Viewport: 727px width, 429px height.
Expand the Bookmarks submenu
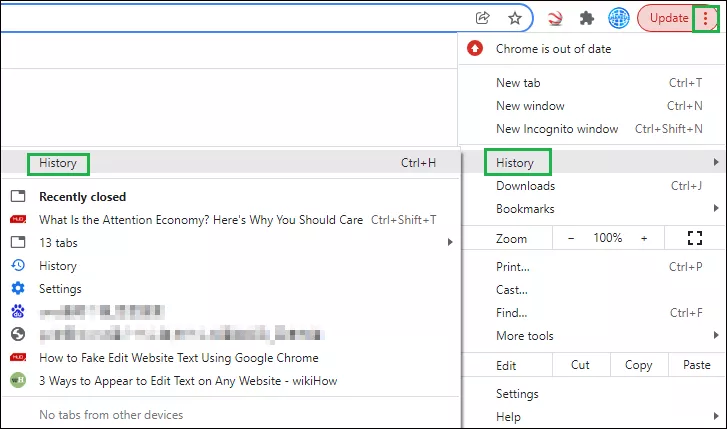click(x=592, y=209)
